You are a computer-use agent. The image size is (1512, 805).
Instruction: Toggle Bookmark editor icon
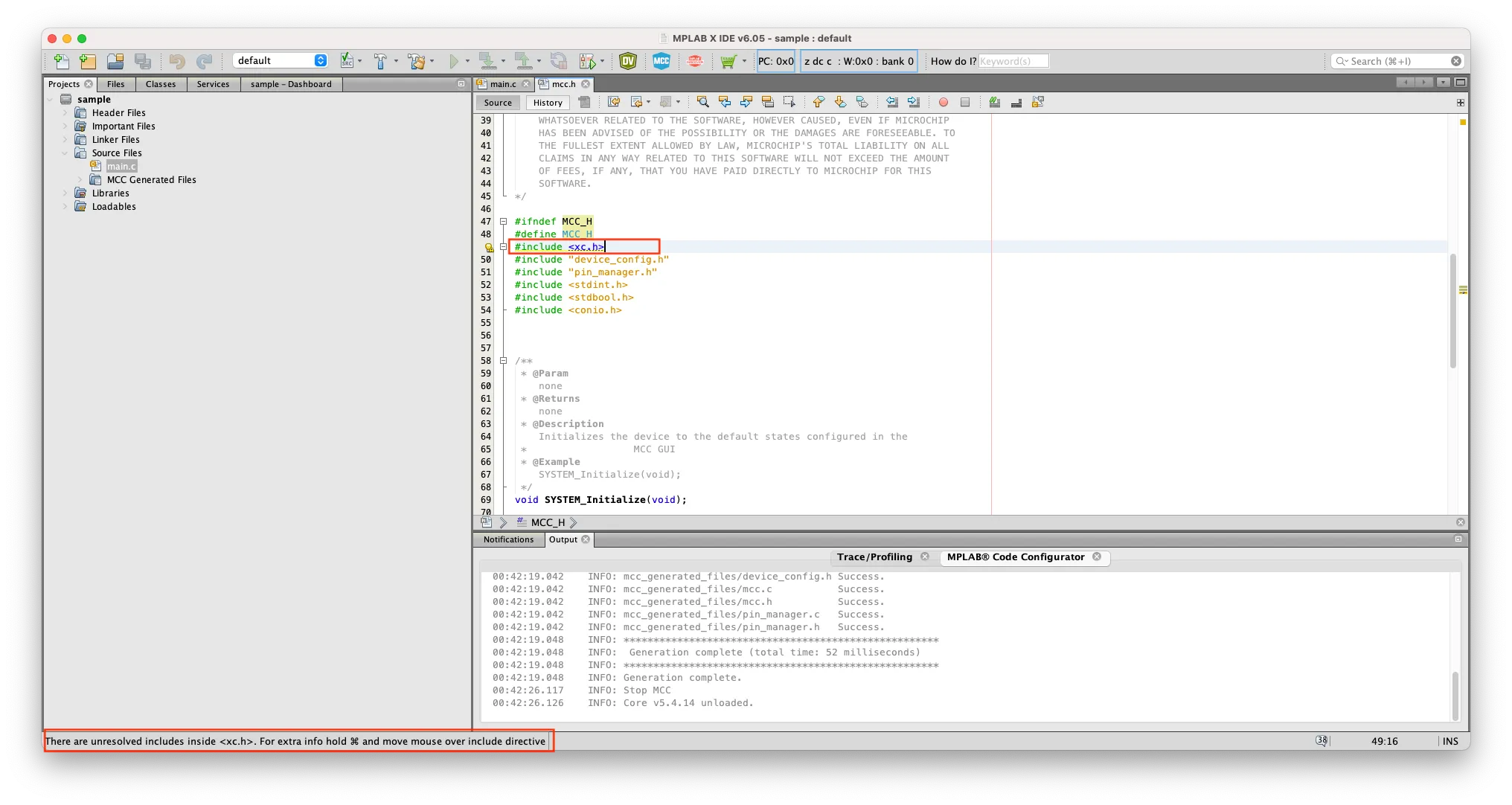point(862,102)
